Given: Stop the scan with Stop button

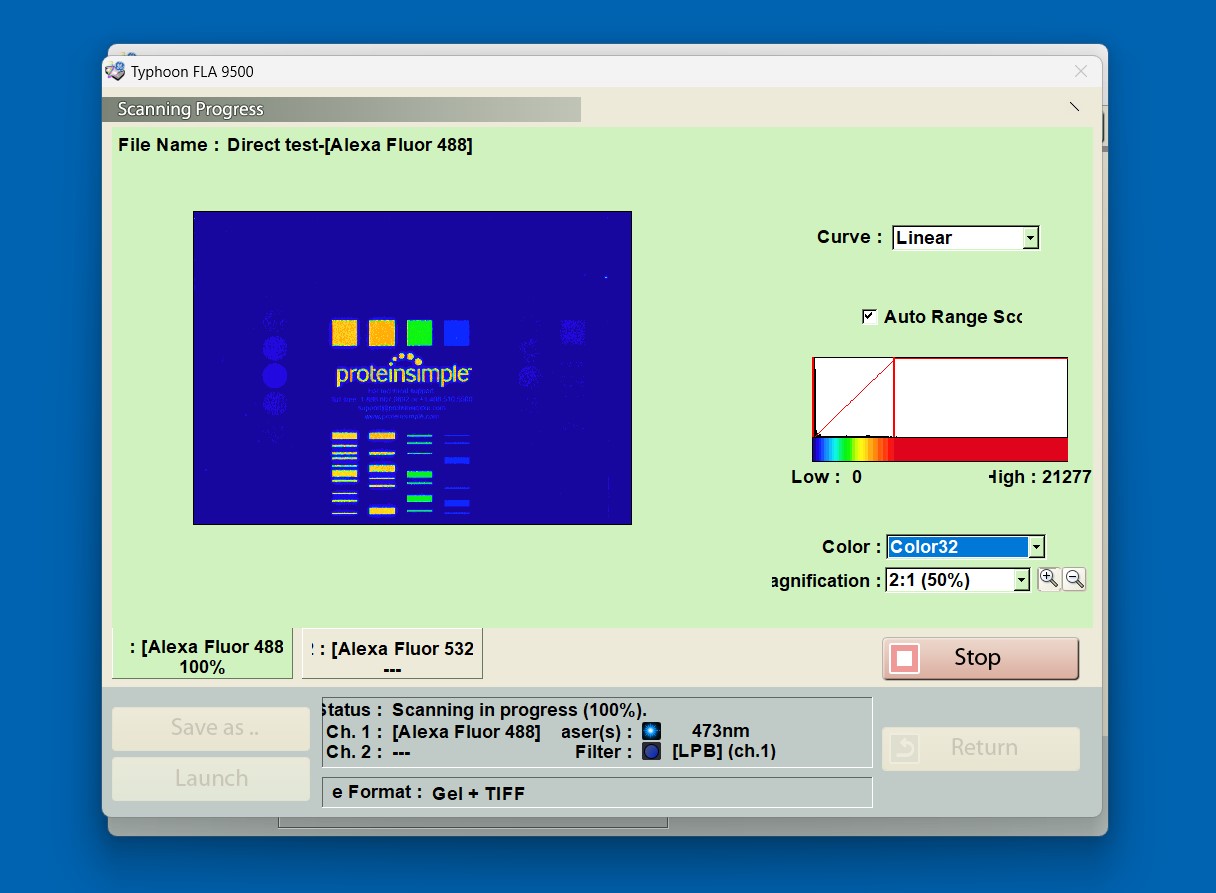Looking at the screenshot, I should pyautogui.click(x=980, y=658).
